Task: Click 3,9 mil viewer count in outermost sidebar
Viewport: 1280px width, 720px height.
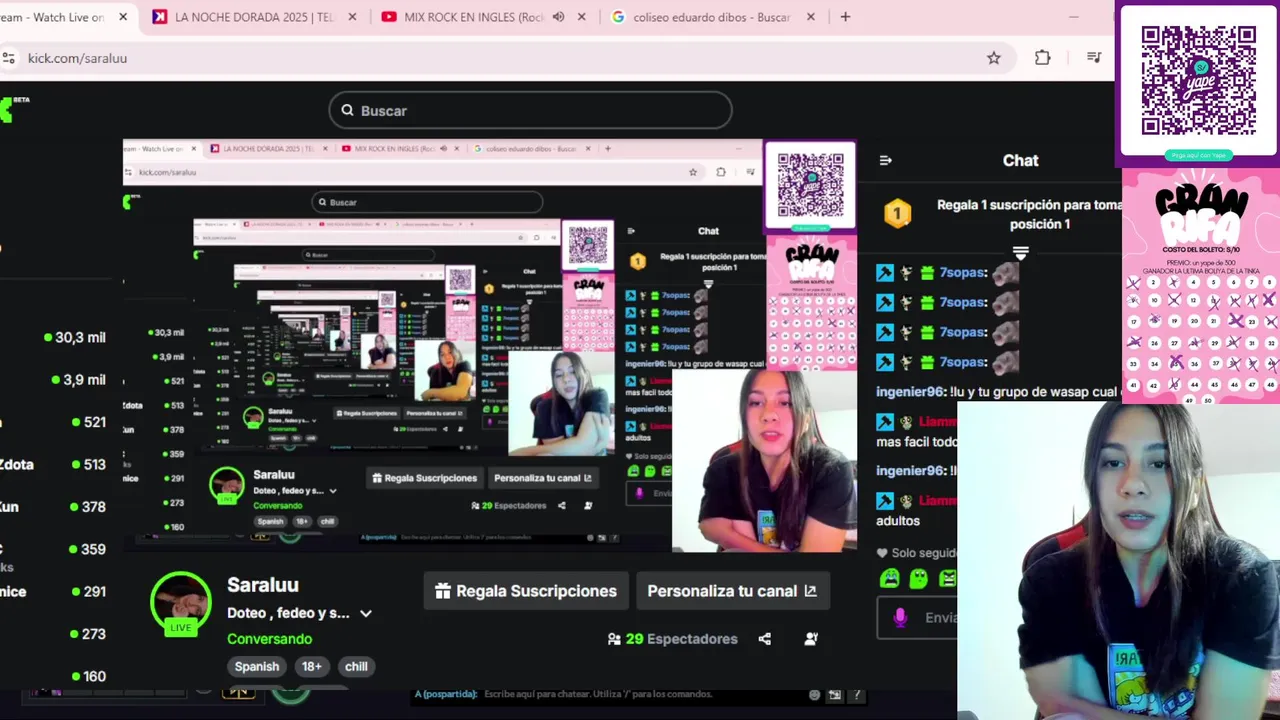Action: click(x=85, y=380)
